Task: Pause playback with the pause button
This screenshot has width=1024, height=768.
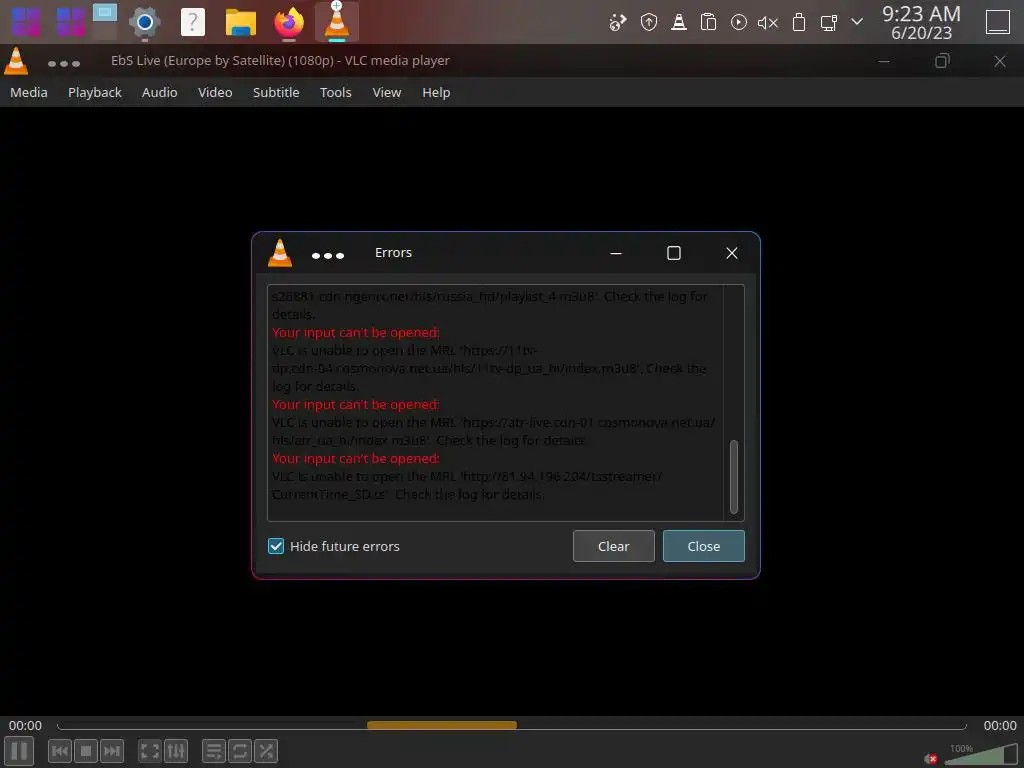Action: (x=20, y=750)
